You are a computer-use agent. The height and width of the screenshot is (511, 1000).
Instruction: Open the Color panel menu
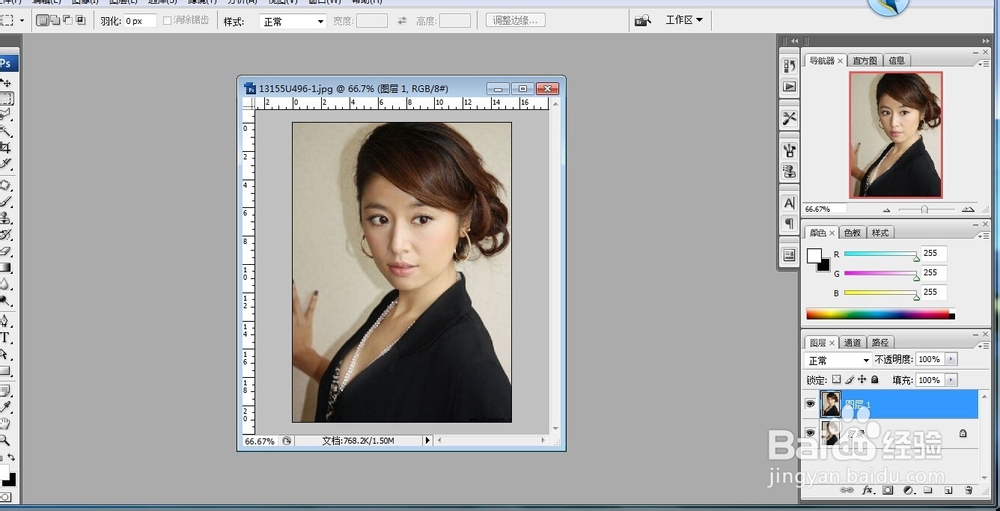pos(982,235)
